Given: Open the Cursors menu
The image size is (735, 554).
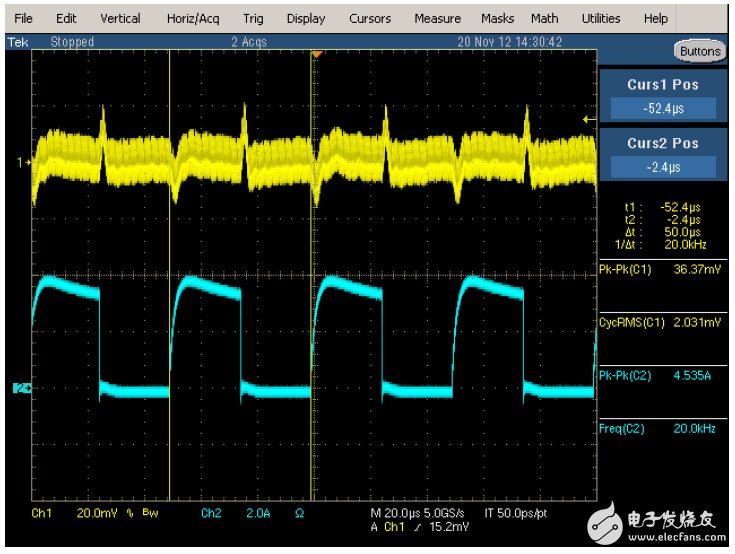Looking at the screenshot, I should (370, 18).
